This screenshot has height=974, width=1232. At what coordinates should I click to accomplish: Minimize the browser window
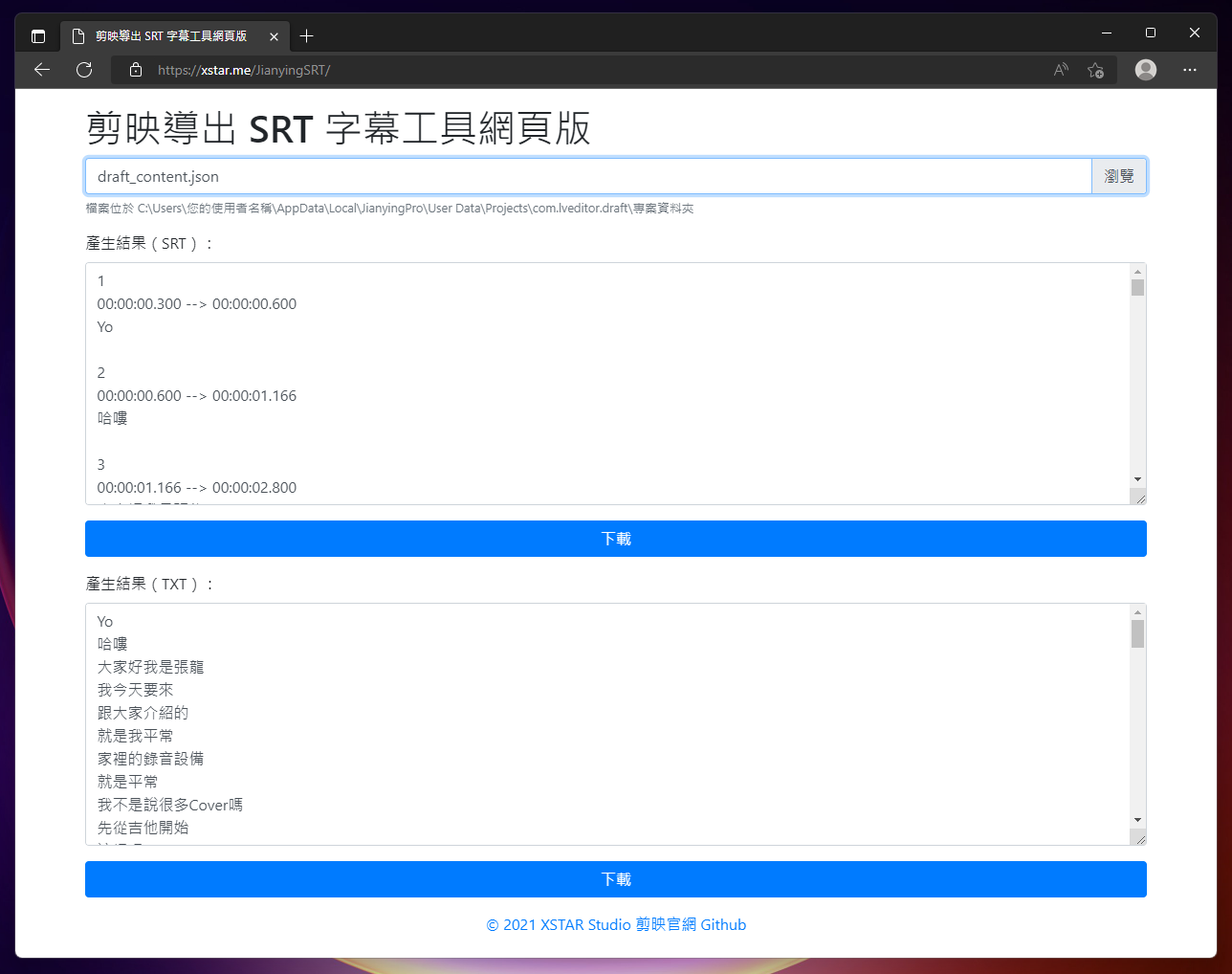pos(1107,33)
